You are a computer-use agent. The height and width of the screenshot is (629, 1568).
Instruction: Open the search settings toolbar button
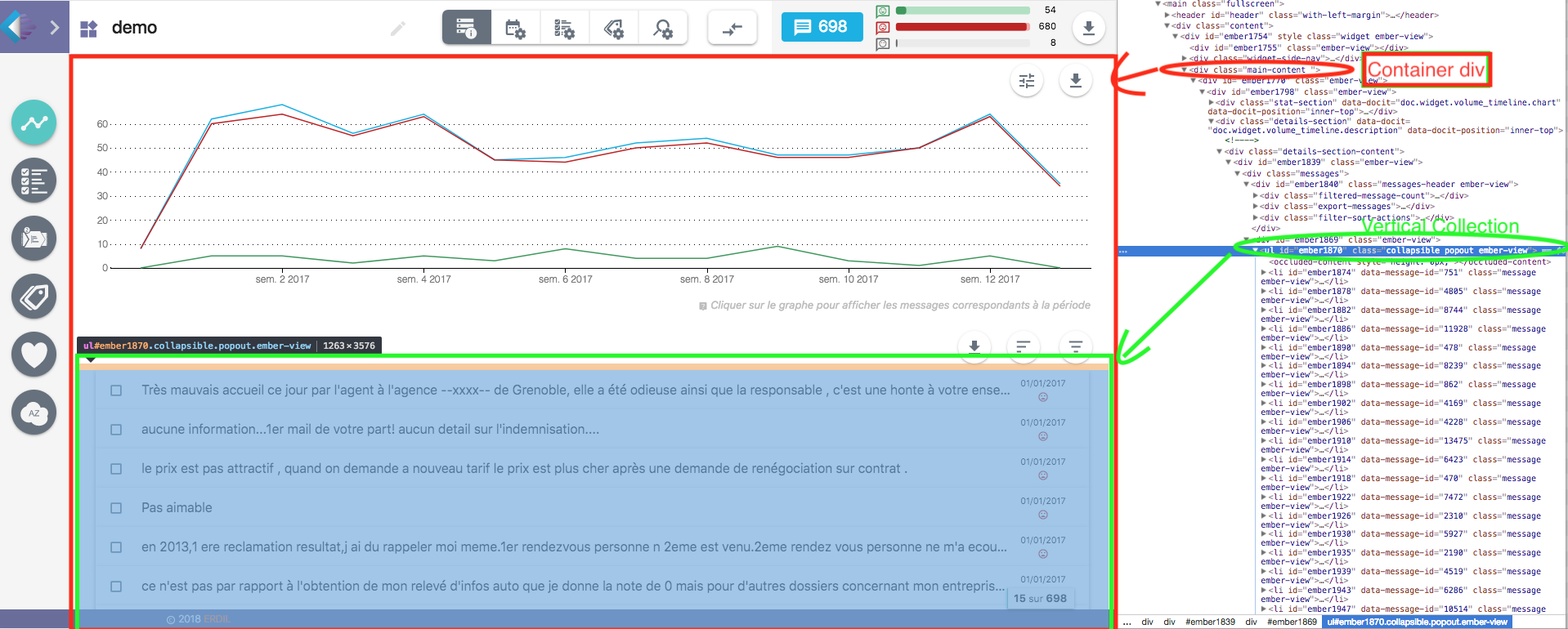[x=663, y=28]
